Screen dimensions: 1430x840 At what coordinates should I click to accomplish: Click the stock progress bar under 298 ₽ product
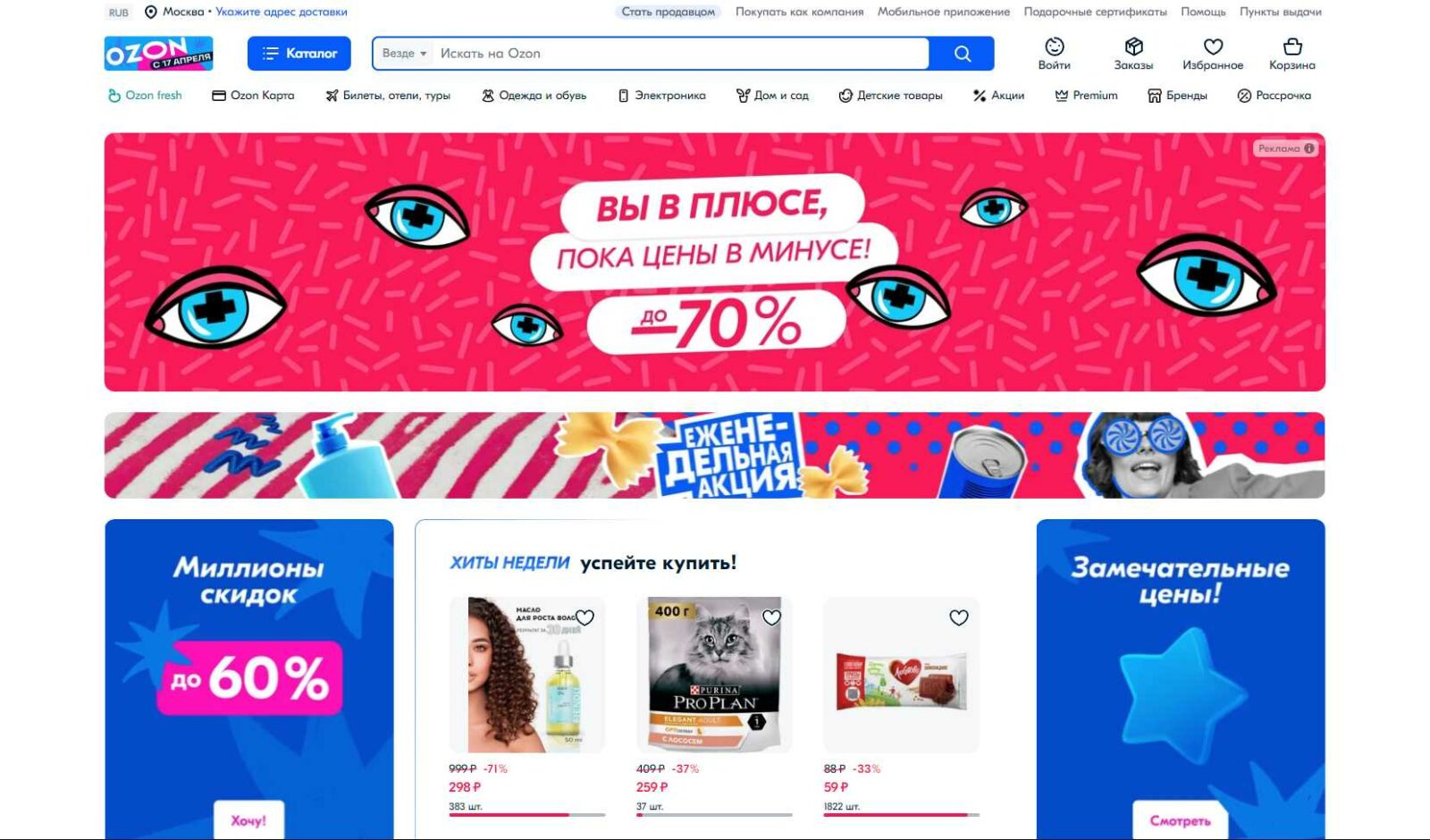(x=527, y=815)
